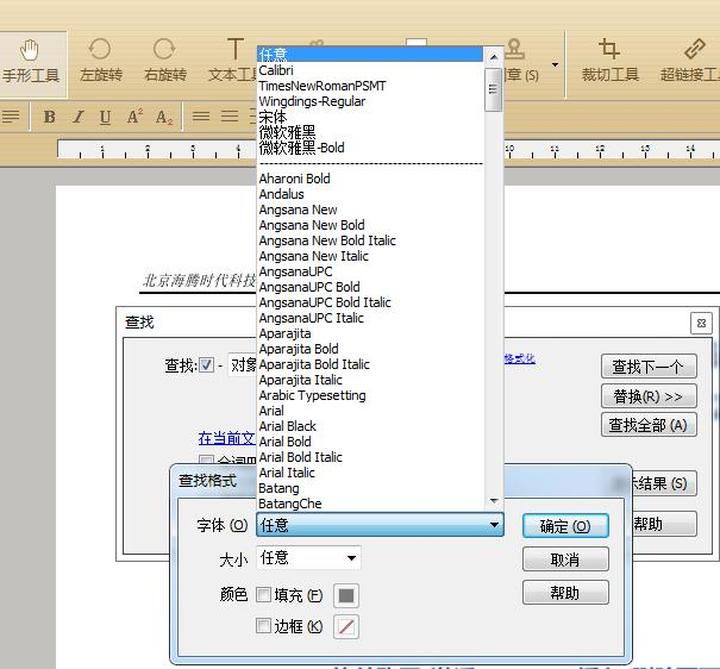The height and width of the screenshot is (669, 720).
Task: Click the font list scroll up arrow
Action: (x=494, y=57)
